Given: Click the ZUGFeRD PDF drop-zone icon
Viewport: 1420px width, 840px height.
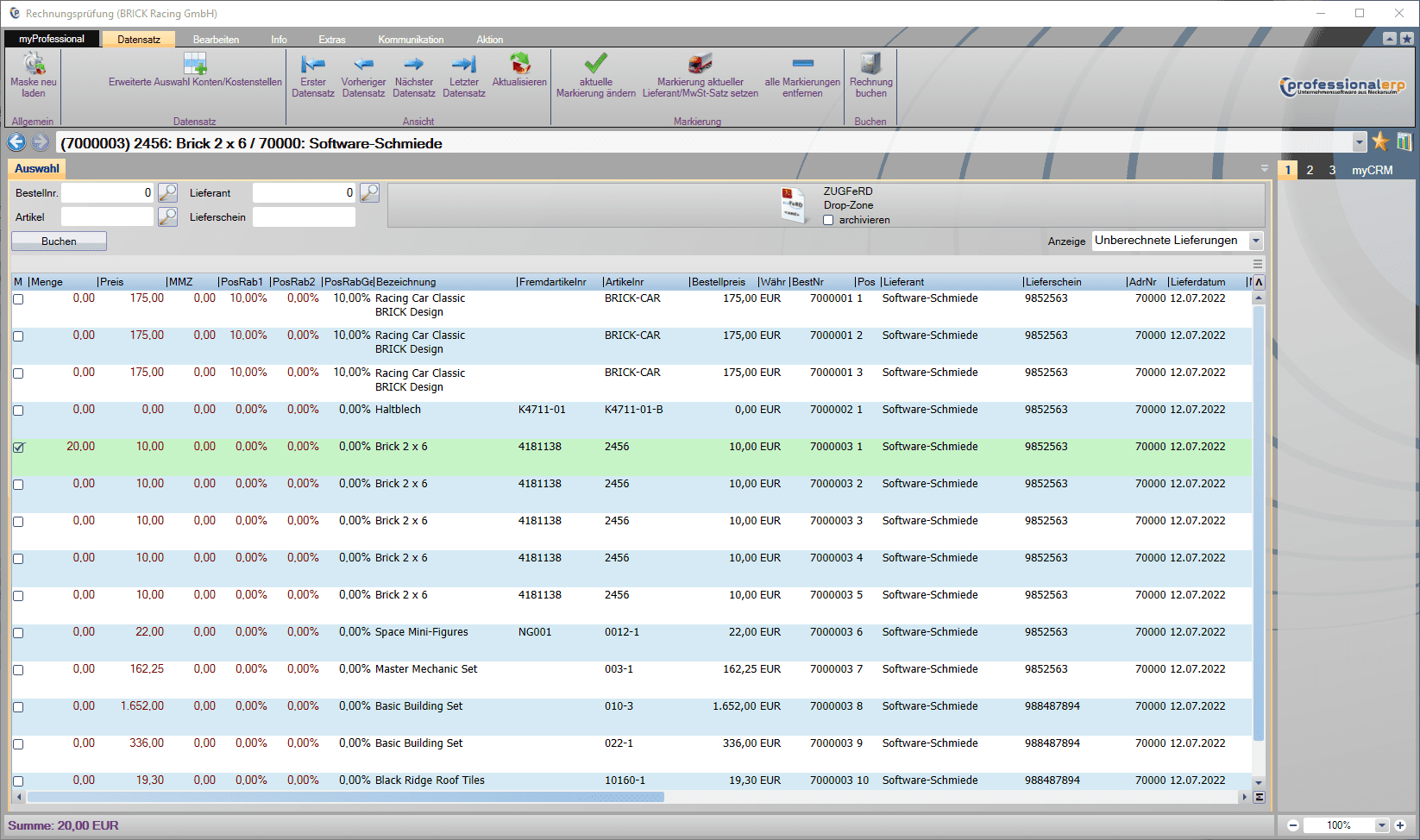Looking at the screenshot, I should click(793, 205).
